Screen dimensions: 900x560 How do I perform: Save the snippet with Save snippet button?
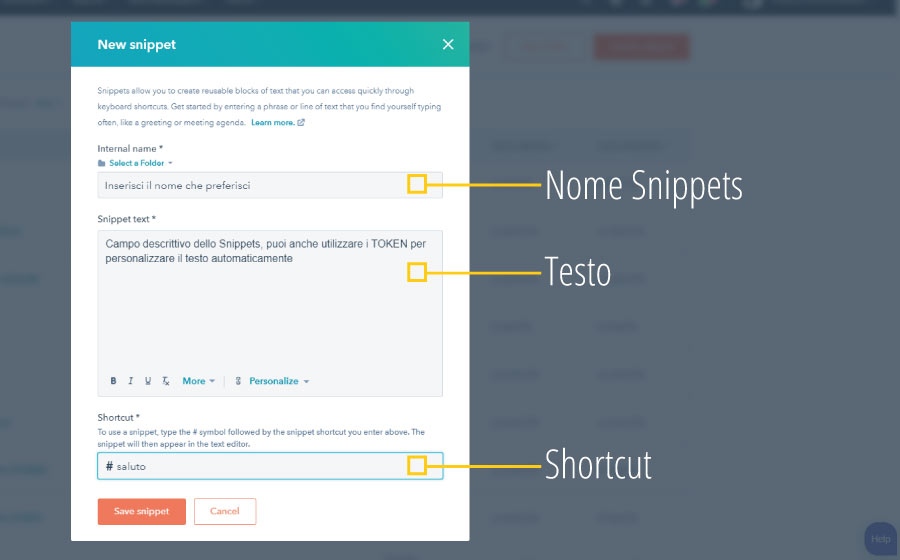[142, 511]
